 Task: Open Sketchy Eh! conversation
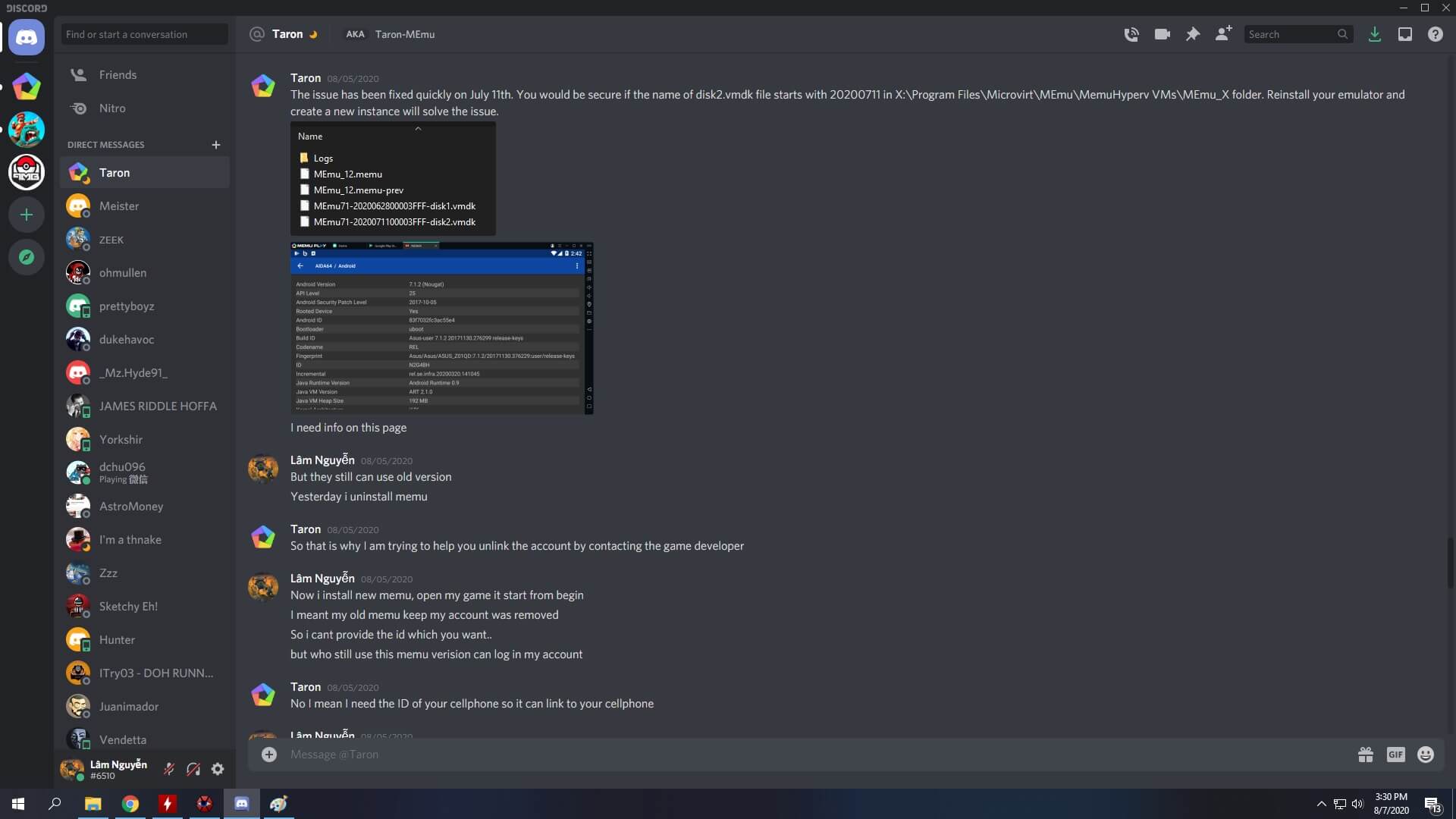tap(145, 607)
